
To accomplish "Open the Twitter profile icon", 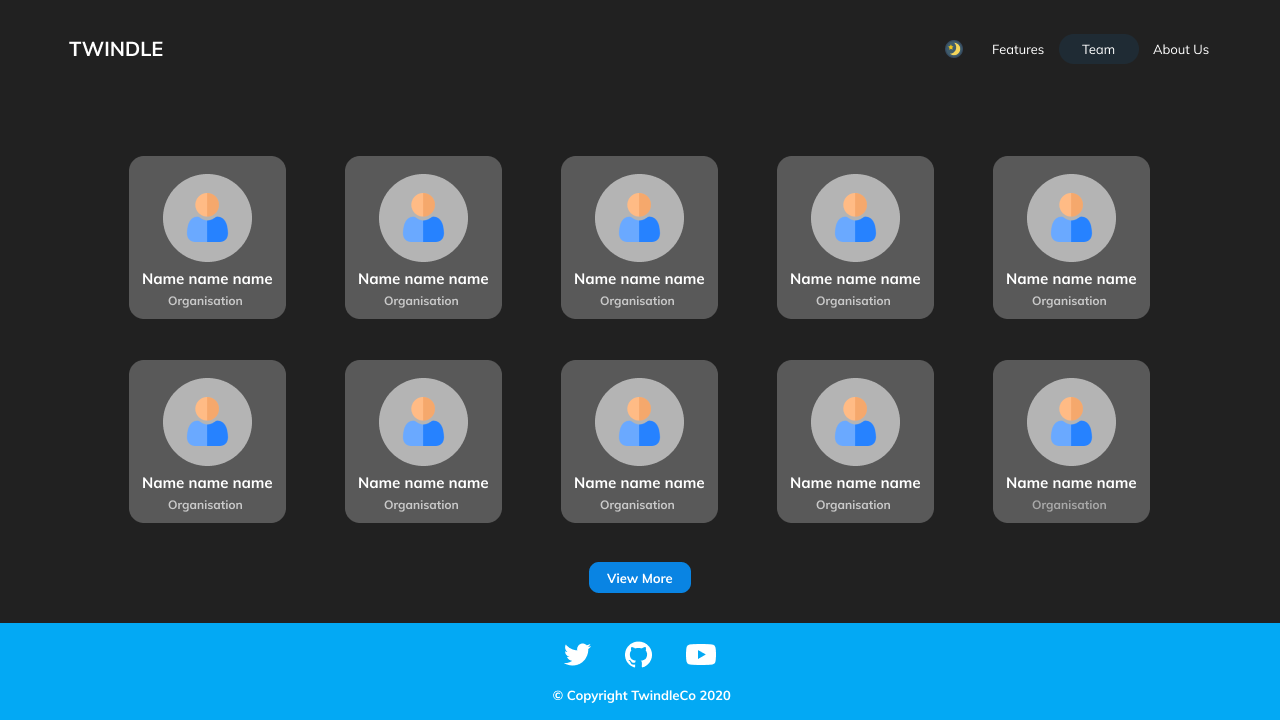I will [577, 655].
